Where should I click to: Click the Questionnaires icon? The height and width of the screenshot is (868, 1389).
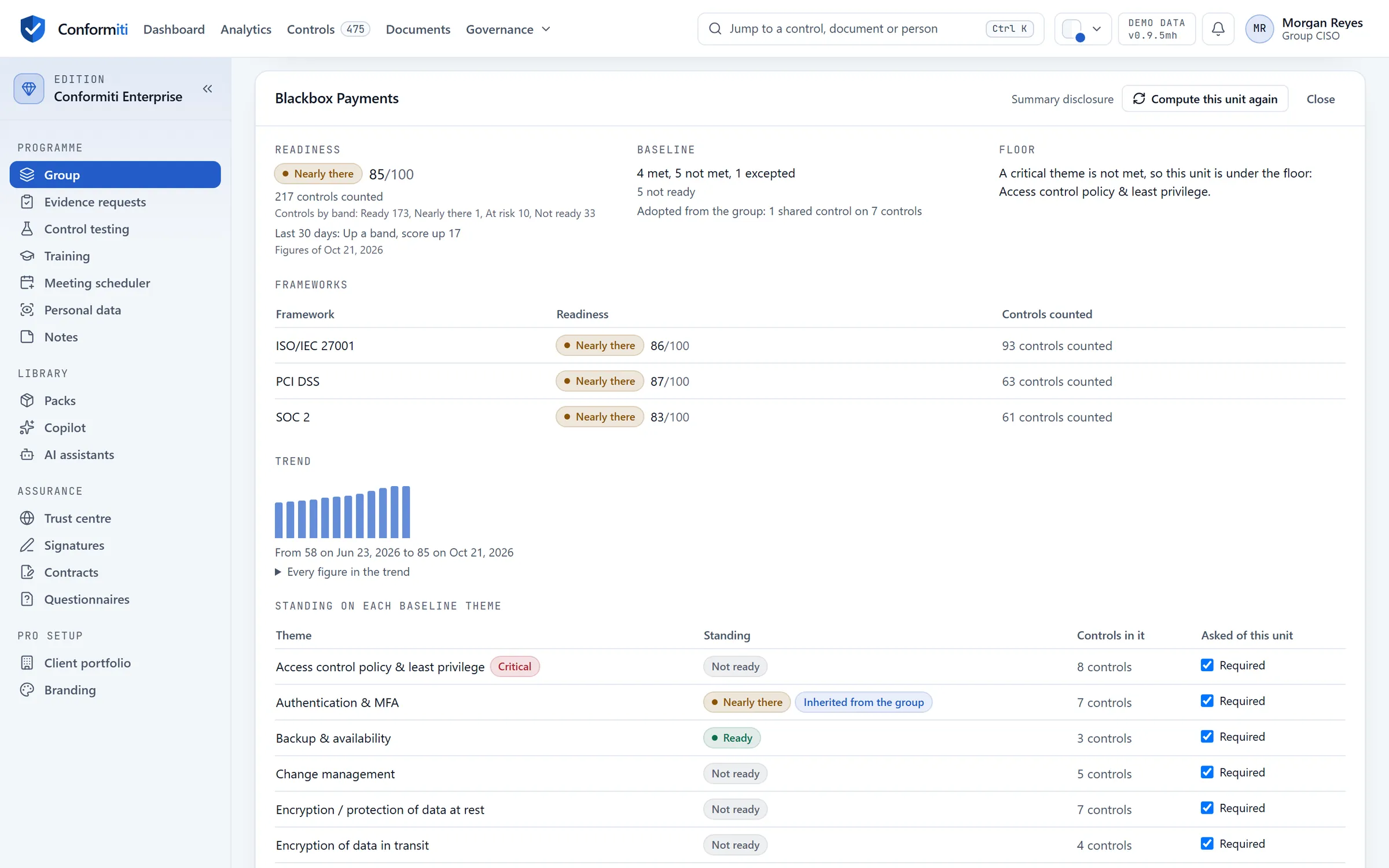click(27, 599)
